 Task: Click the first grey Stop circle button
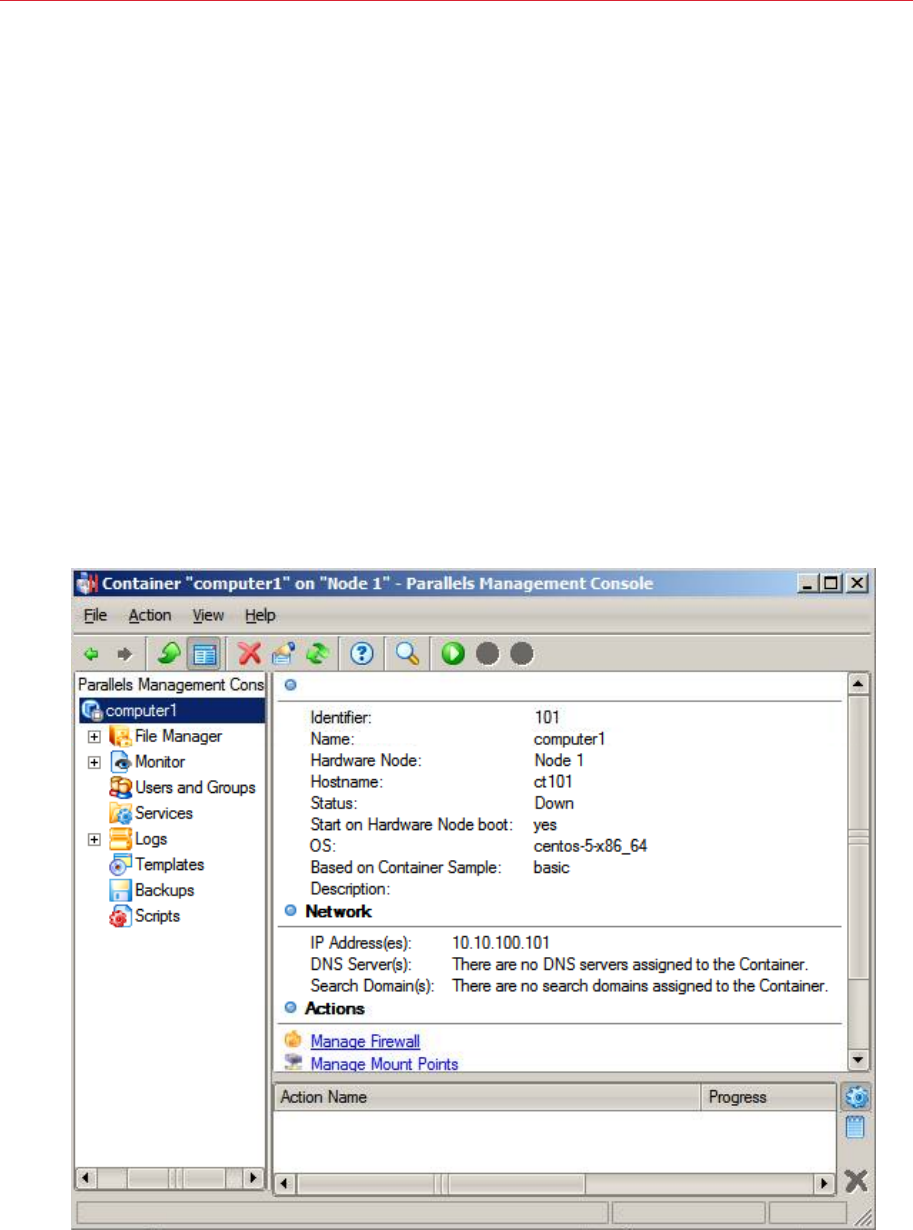(487, 654)
